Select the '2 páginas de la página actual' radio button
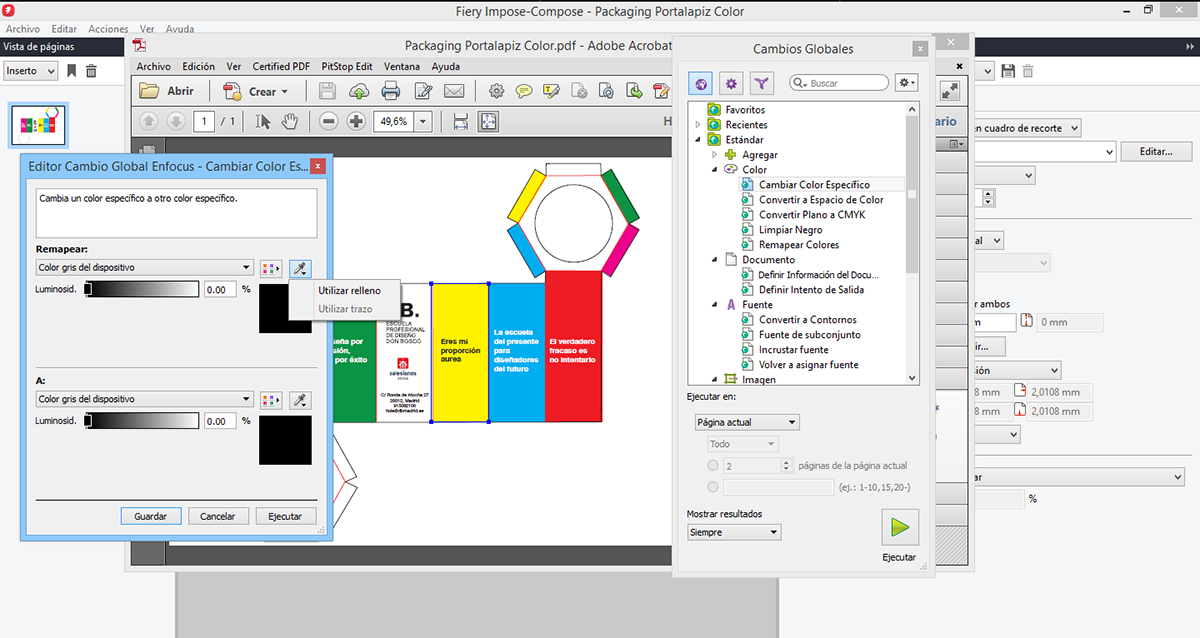Screen dimensions: 1200x638 click(x=712, y=466)
